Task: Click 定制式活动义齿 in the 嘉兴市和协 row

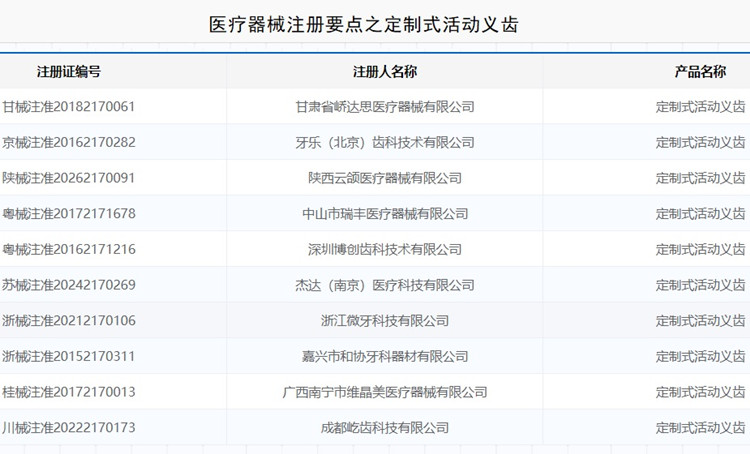Action: click(x=700, y=356)
